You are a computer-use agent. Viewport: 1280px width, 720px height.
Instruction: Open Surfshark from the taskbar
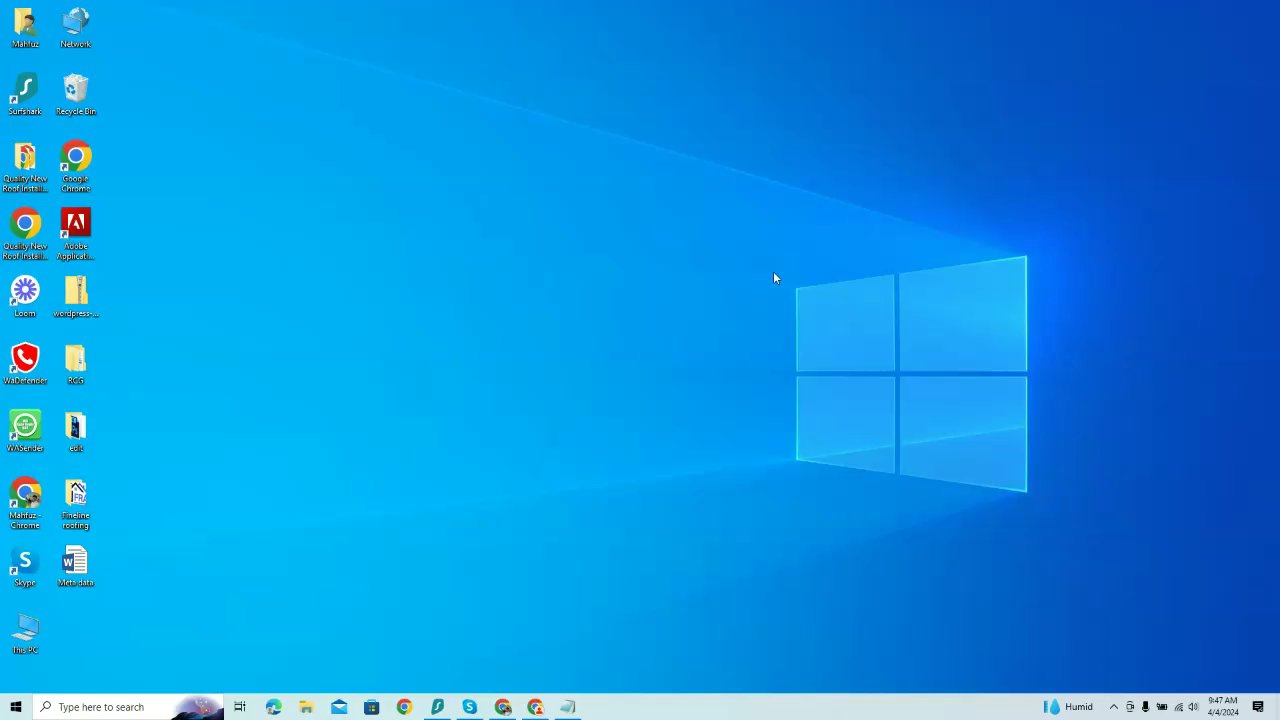pos(437,707)
